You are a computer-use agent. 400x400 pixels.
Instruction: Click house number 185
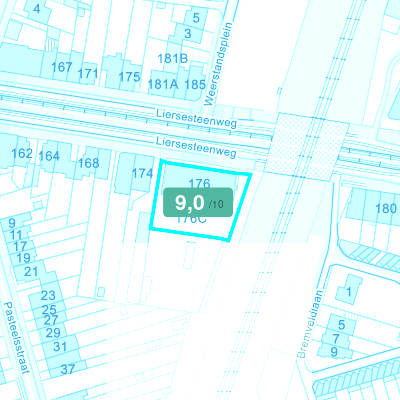(195, 84)
